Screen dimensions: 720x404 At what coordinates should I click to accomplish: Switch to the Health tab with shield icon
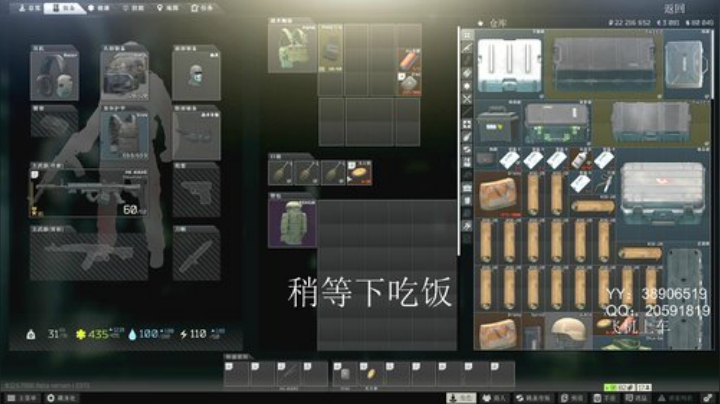[x=99, y=8]
